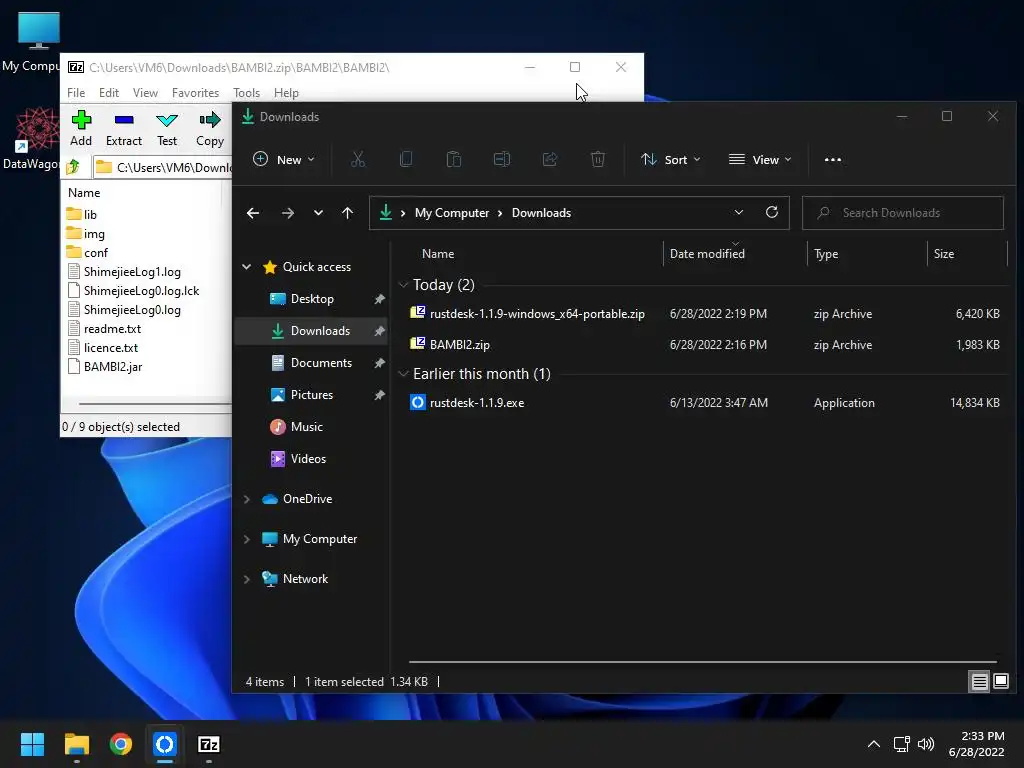Open the New item dropdown
Image resolution: width=1024 pixels, height=768 pixels.
click(283, 159)
